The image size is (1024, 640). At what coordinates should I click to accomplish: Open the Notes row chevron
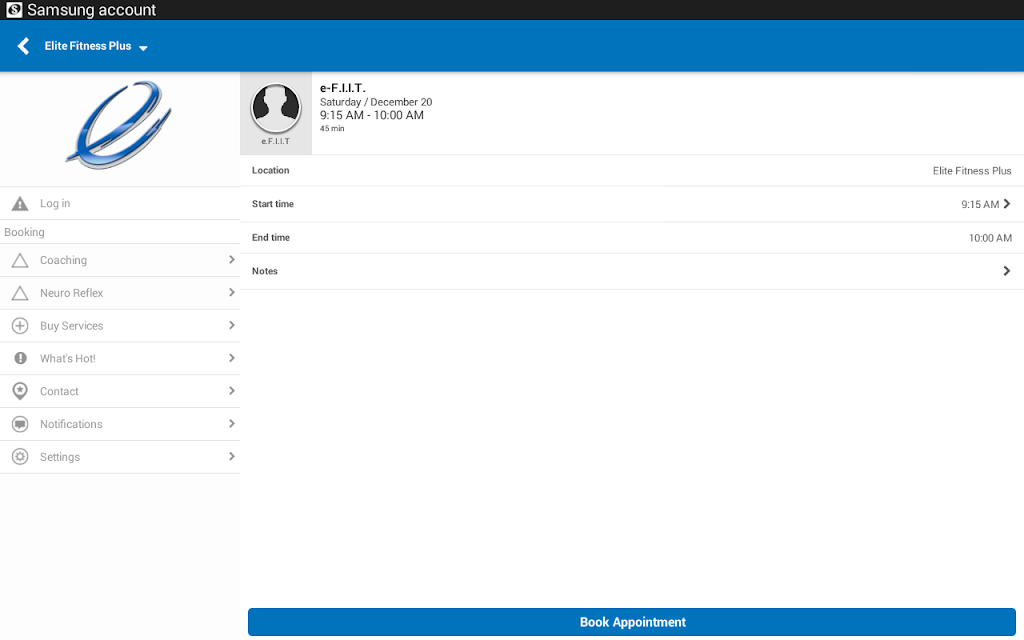1007,270
